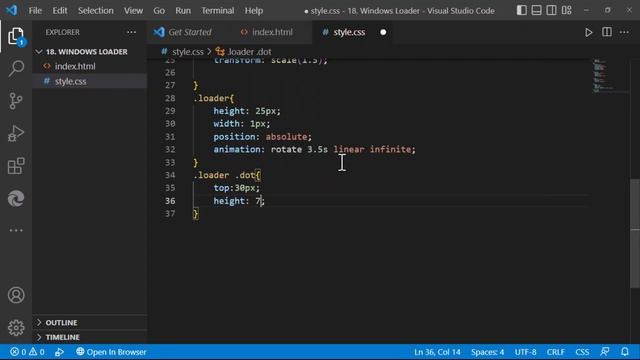Click the errors and warnings status indicator

tap(27, 352)
